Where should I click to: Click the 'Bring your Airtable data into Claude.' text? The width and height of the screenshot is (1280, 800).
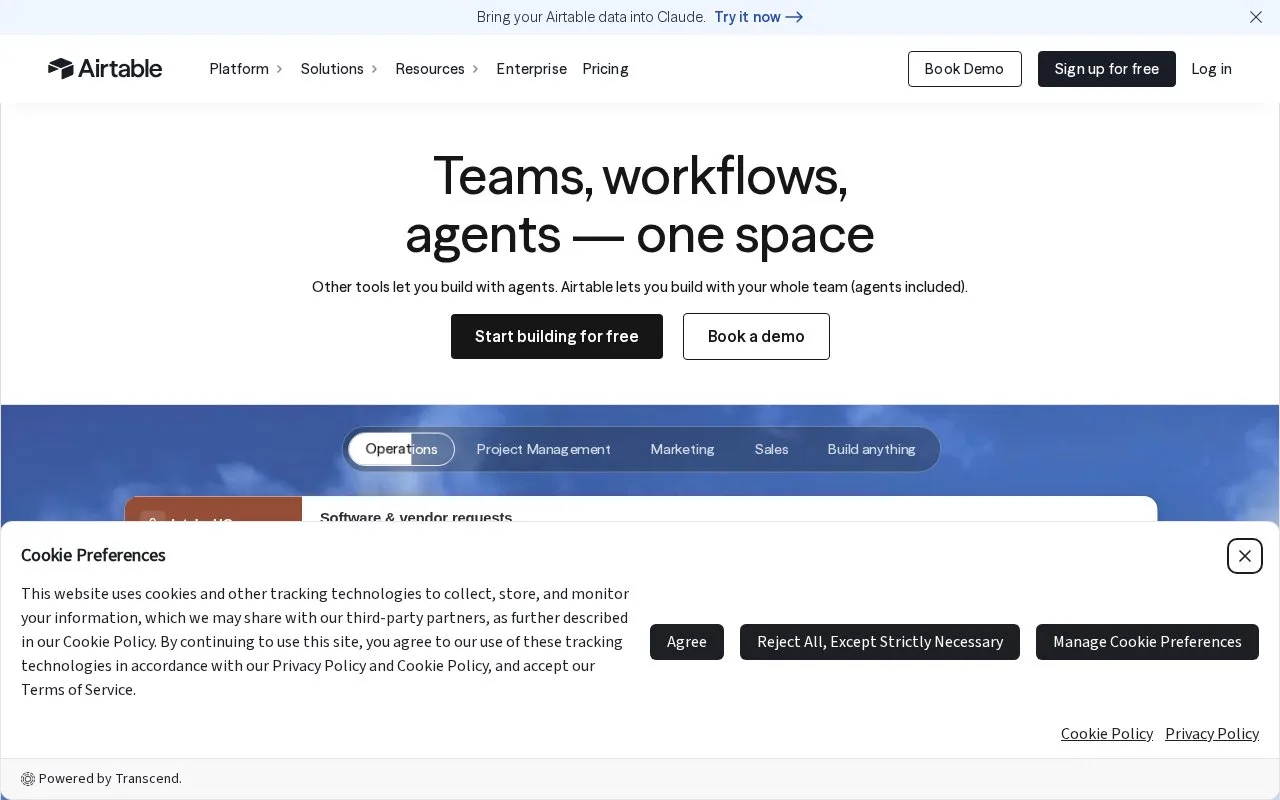591,17
